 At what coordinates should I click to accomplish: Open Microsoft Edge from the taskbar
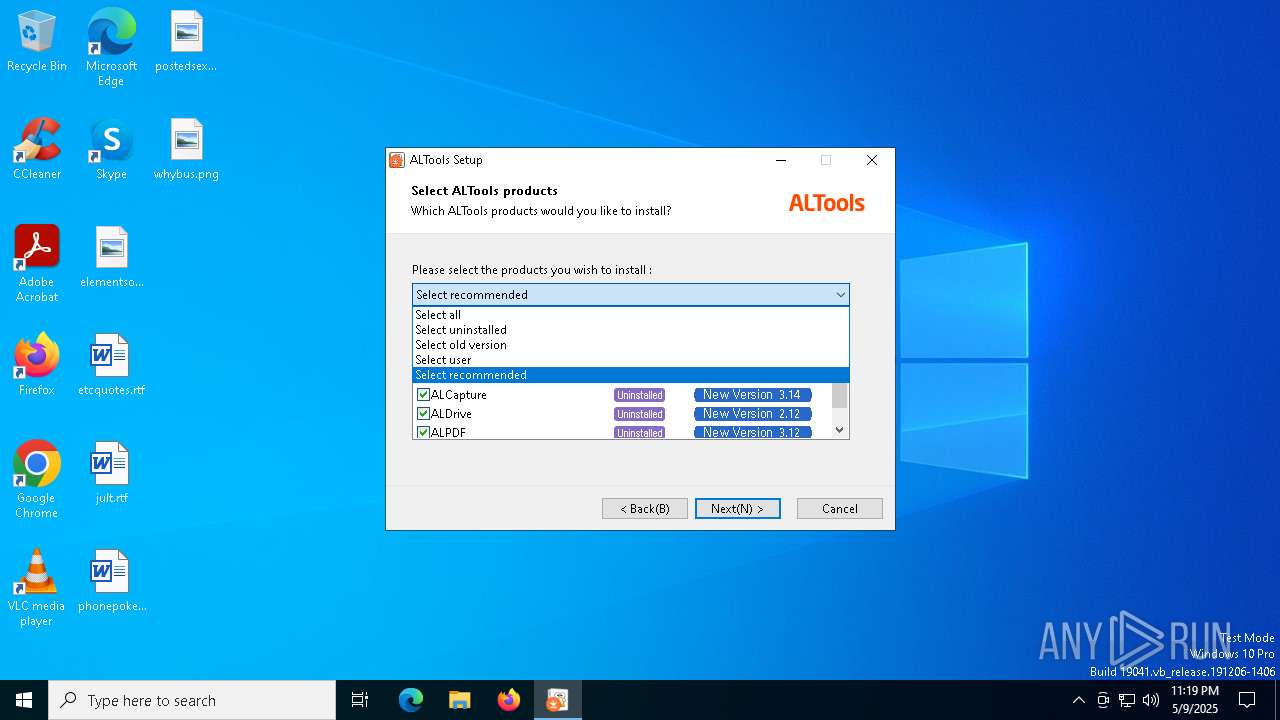coord(411,700)
